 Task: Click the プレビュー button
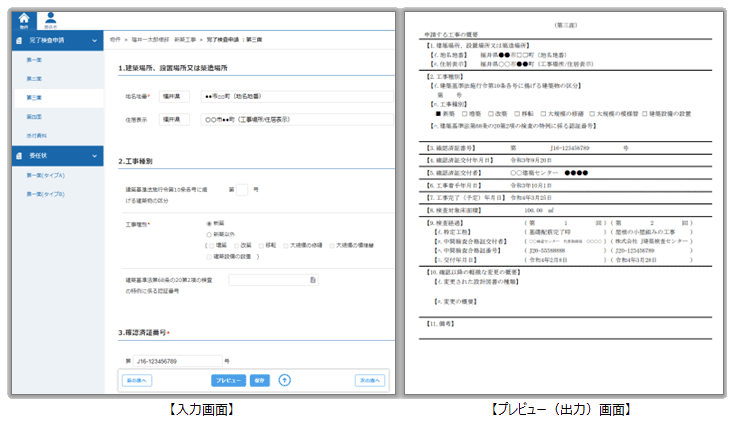point(228,380)
